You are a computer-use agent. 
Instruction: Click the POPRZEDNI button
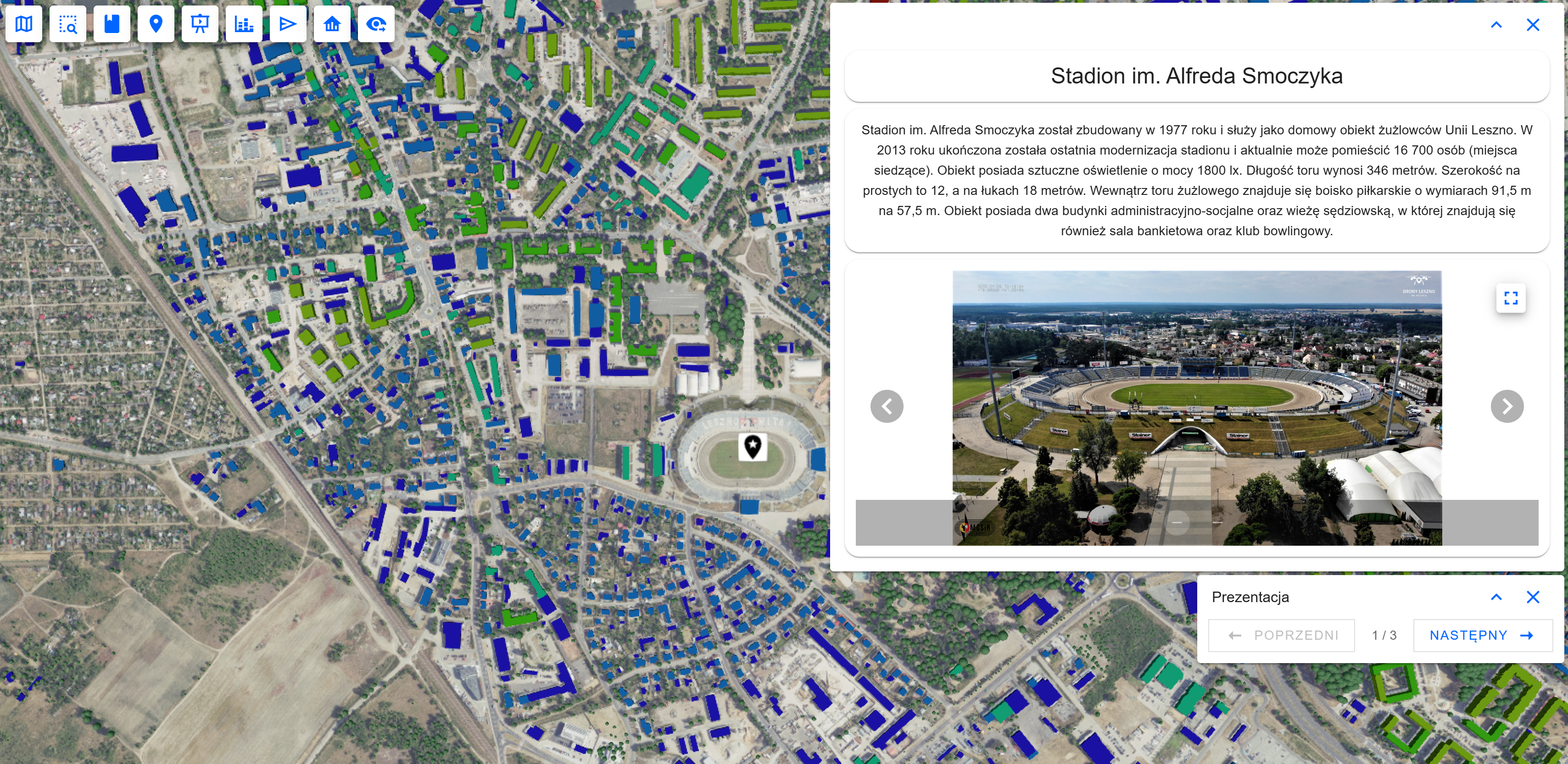coord(1281,635)
